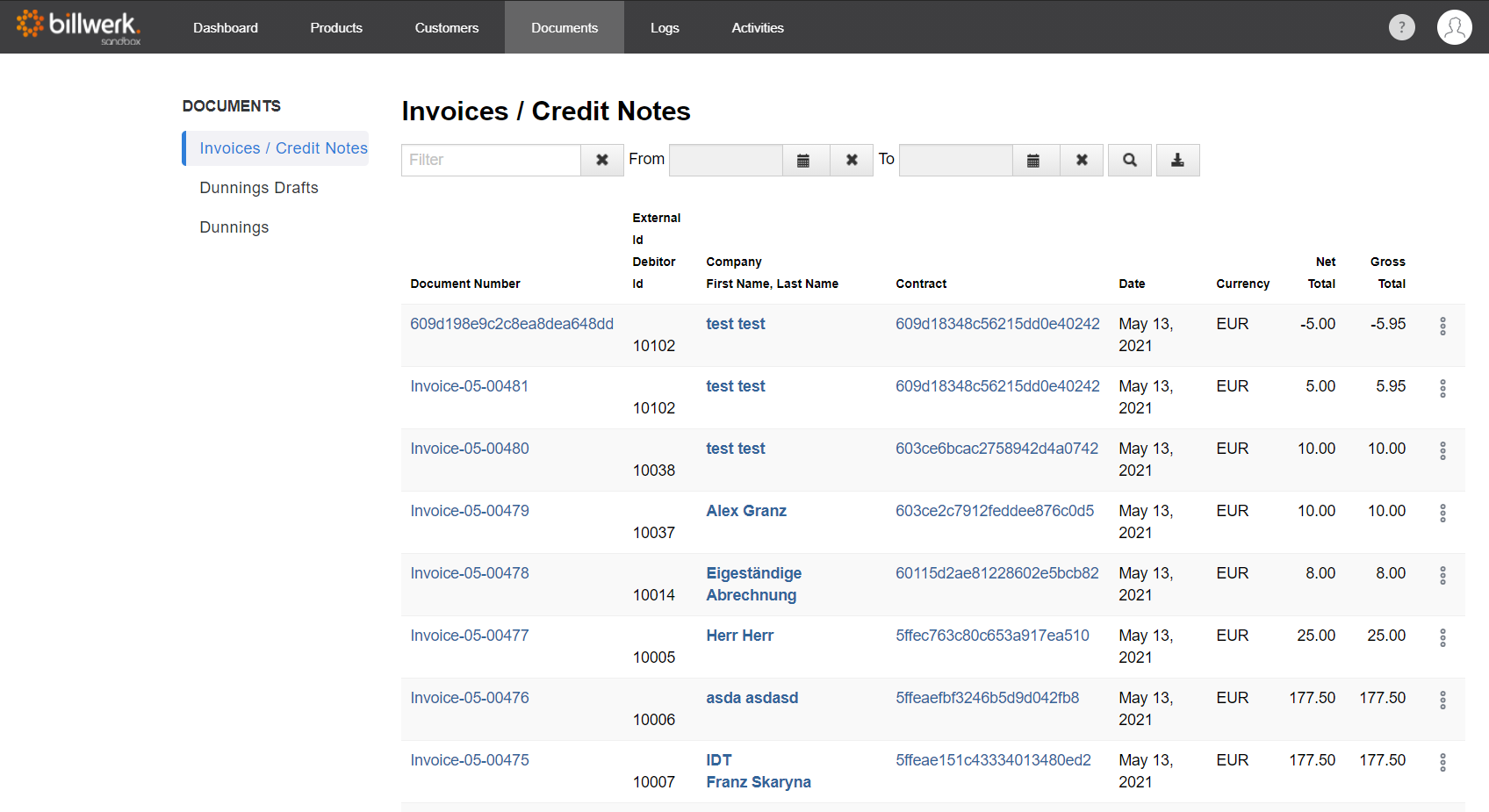The height and width of the screenshot is (812, 1489).
Task: Open Invoice-05-00481
Action: [x=470, y=386]
